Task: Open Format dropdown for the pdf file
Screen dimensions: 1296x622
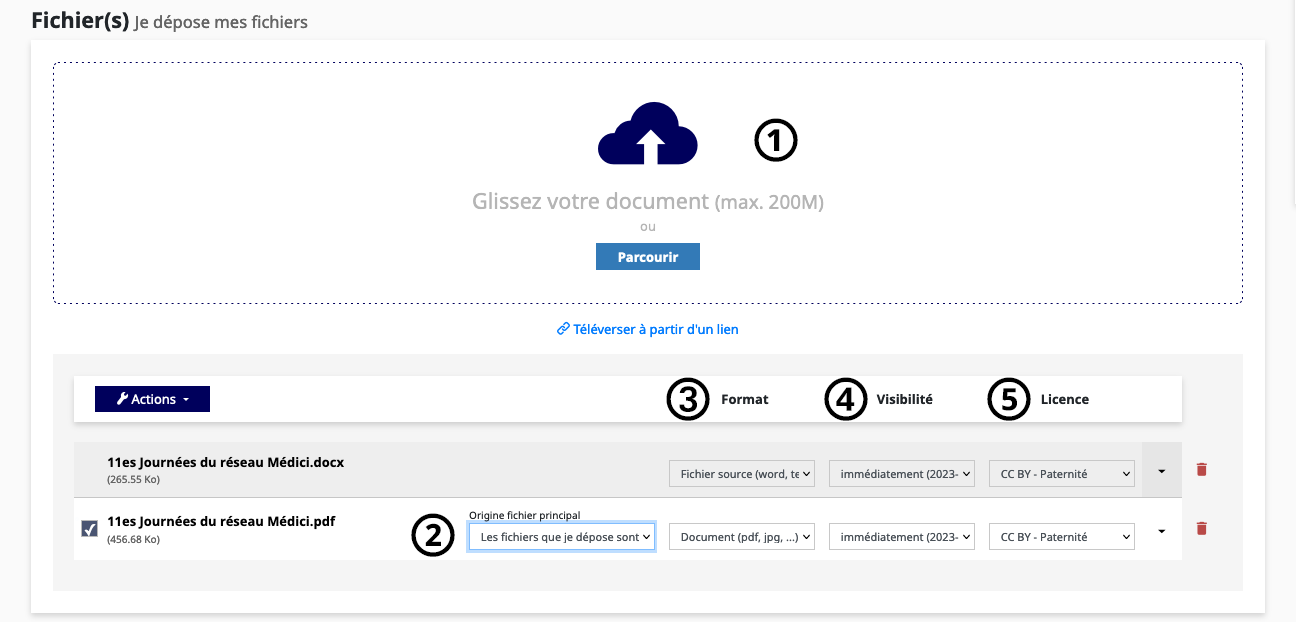Action: coord(743,537)
